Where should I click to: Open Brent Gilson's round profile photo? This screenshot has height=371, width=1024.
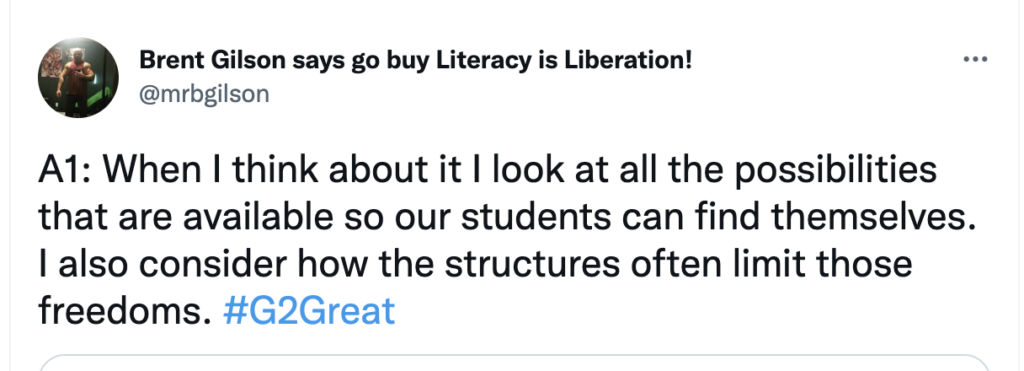tap(78, 78)
